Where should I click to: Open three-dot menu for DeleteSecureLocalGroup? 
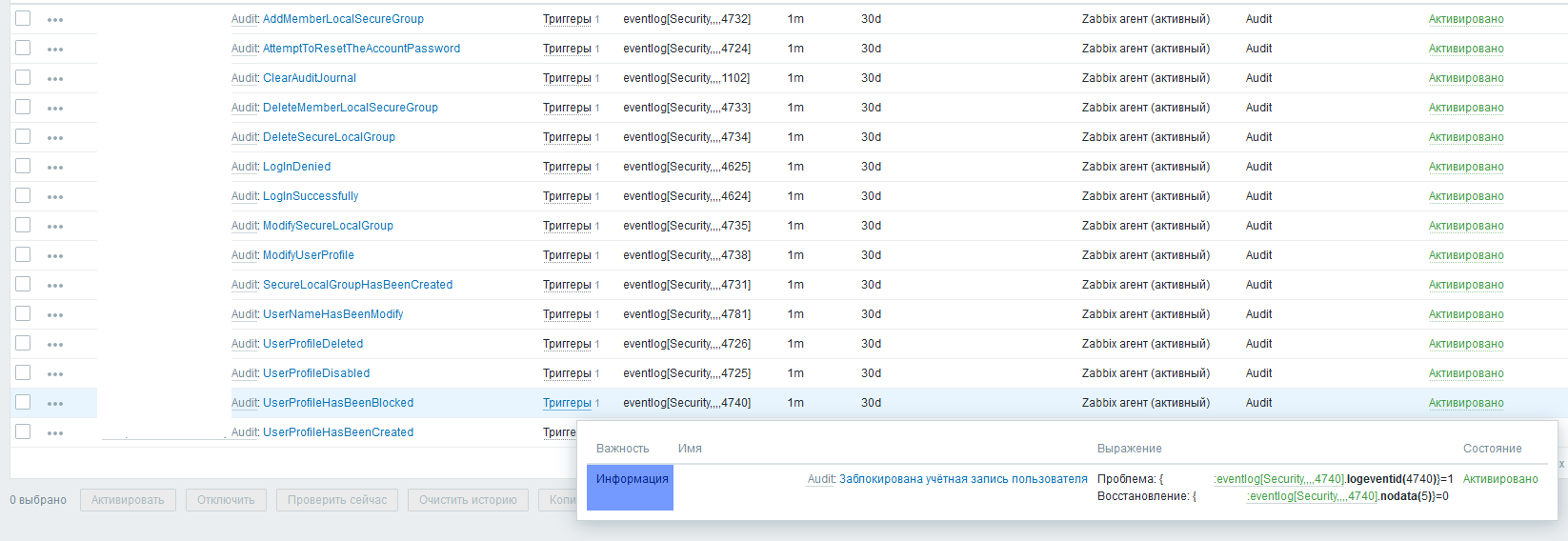(55, 138)
